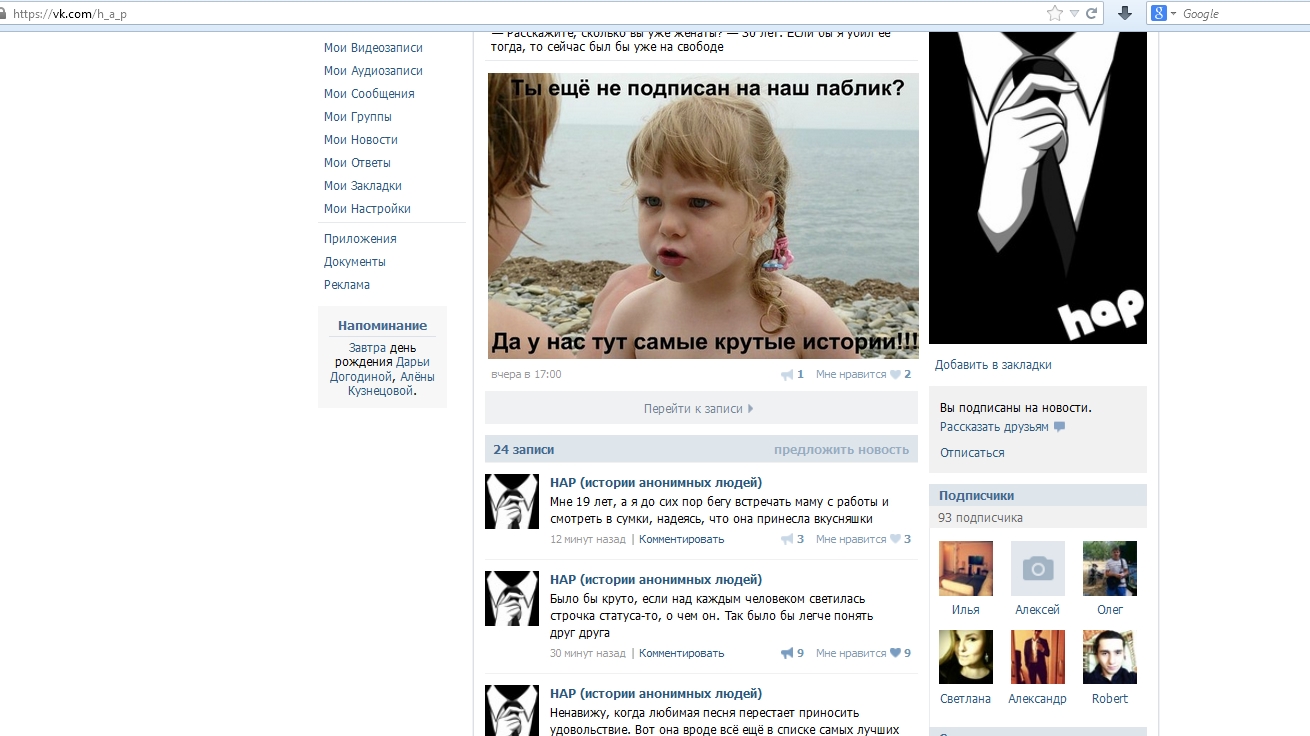The height and width of the screenshot is (736, 1310).
Task: Open the Google search engine selector
Action: [1164, 13]
